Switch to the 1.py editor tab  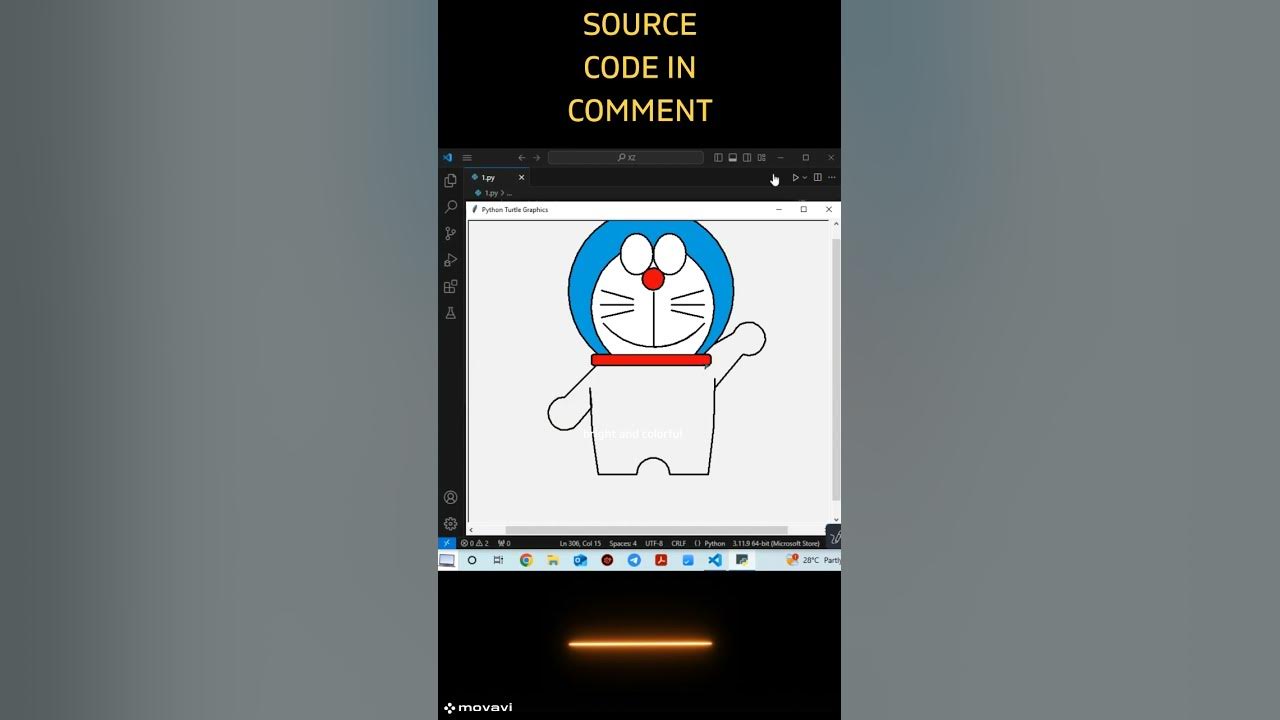[497, 177]
